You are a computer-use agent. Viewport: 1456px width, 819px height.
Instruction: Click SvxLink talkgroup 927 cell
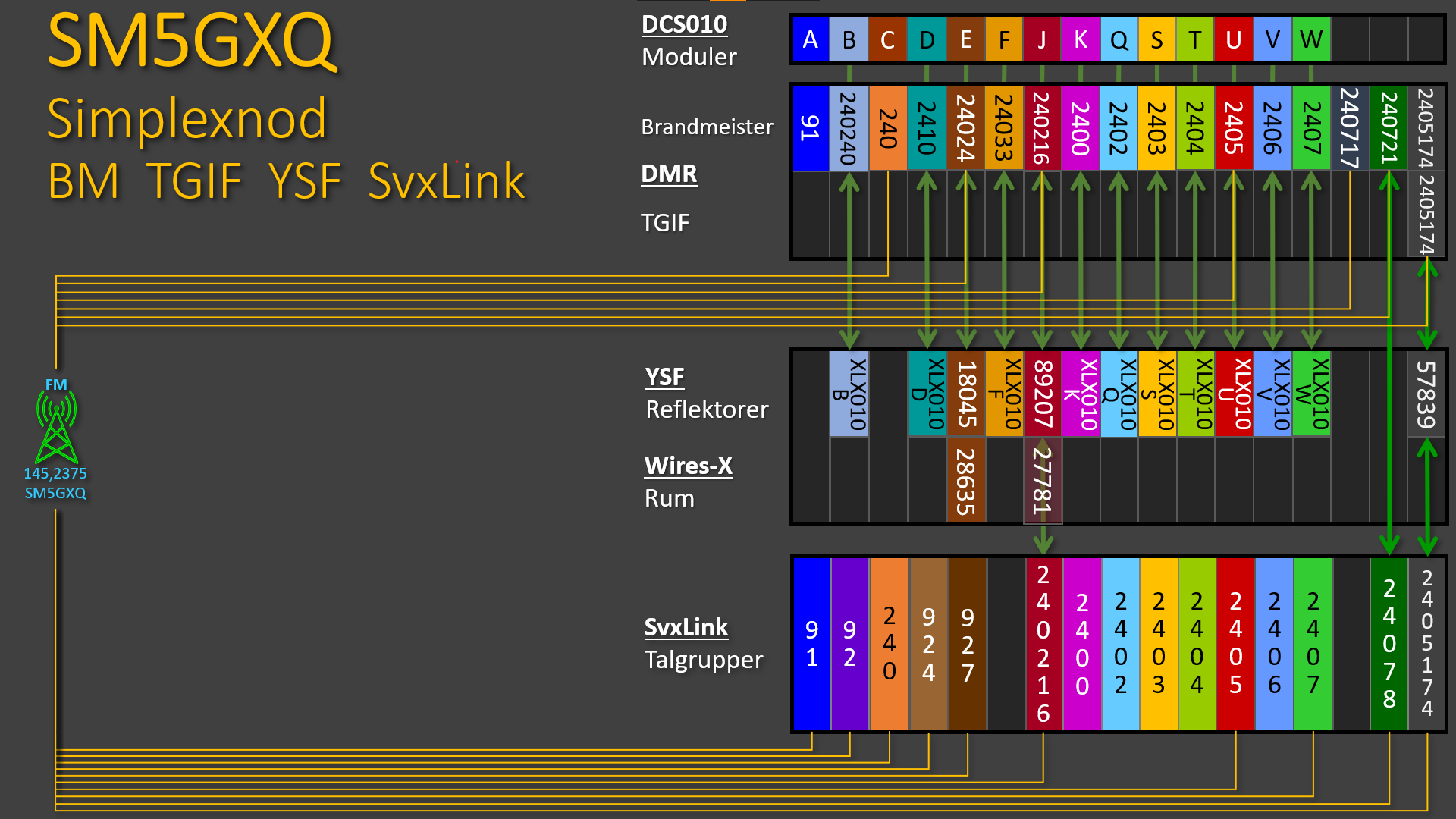pos(967,644)
